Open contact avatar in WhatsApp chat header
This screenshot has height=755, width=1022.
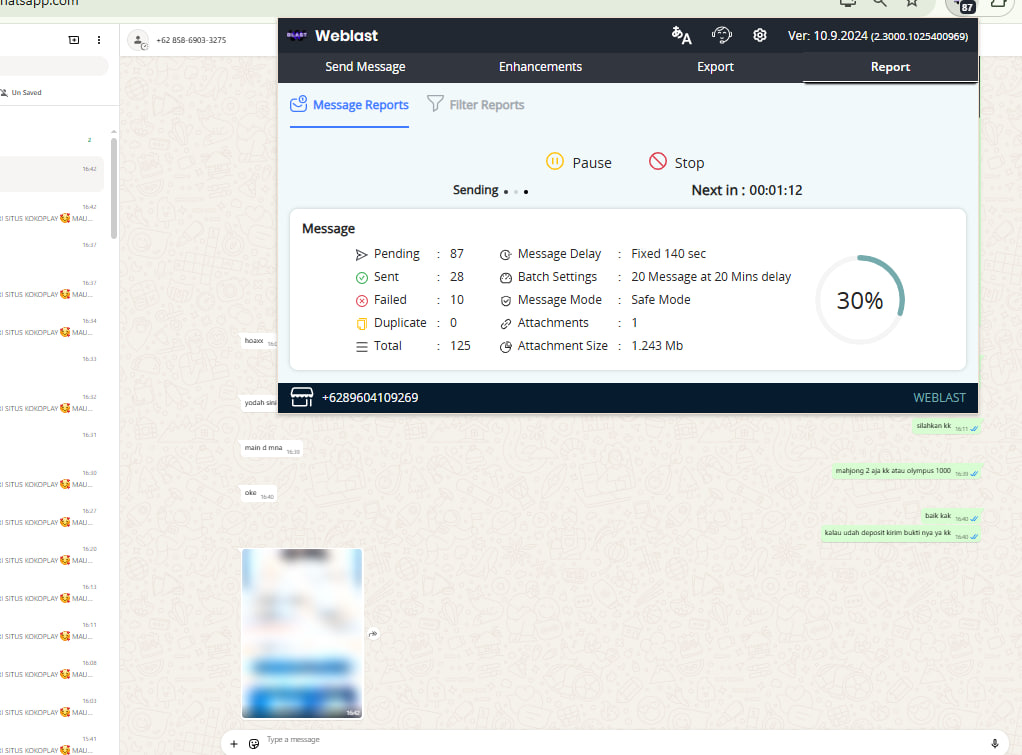(x=138, y=40)
